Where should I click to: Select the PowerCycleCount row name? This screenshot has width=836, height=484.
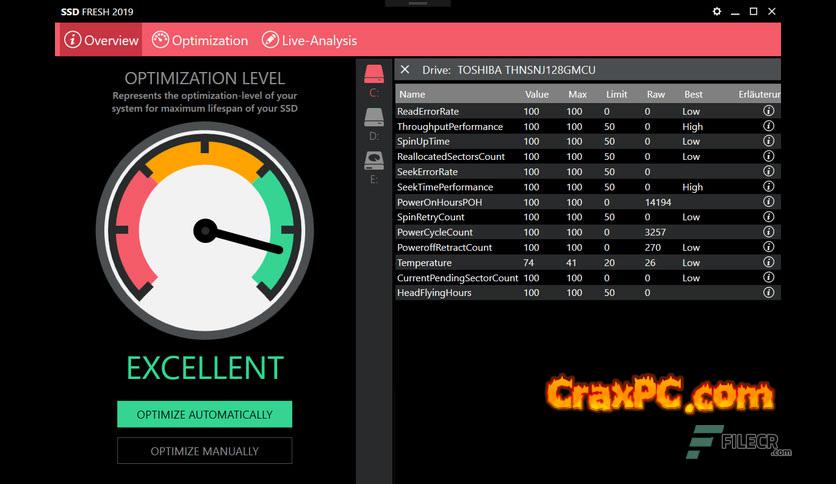[x=435, y=232]
